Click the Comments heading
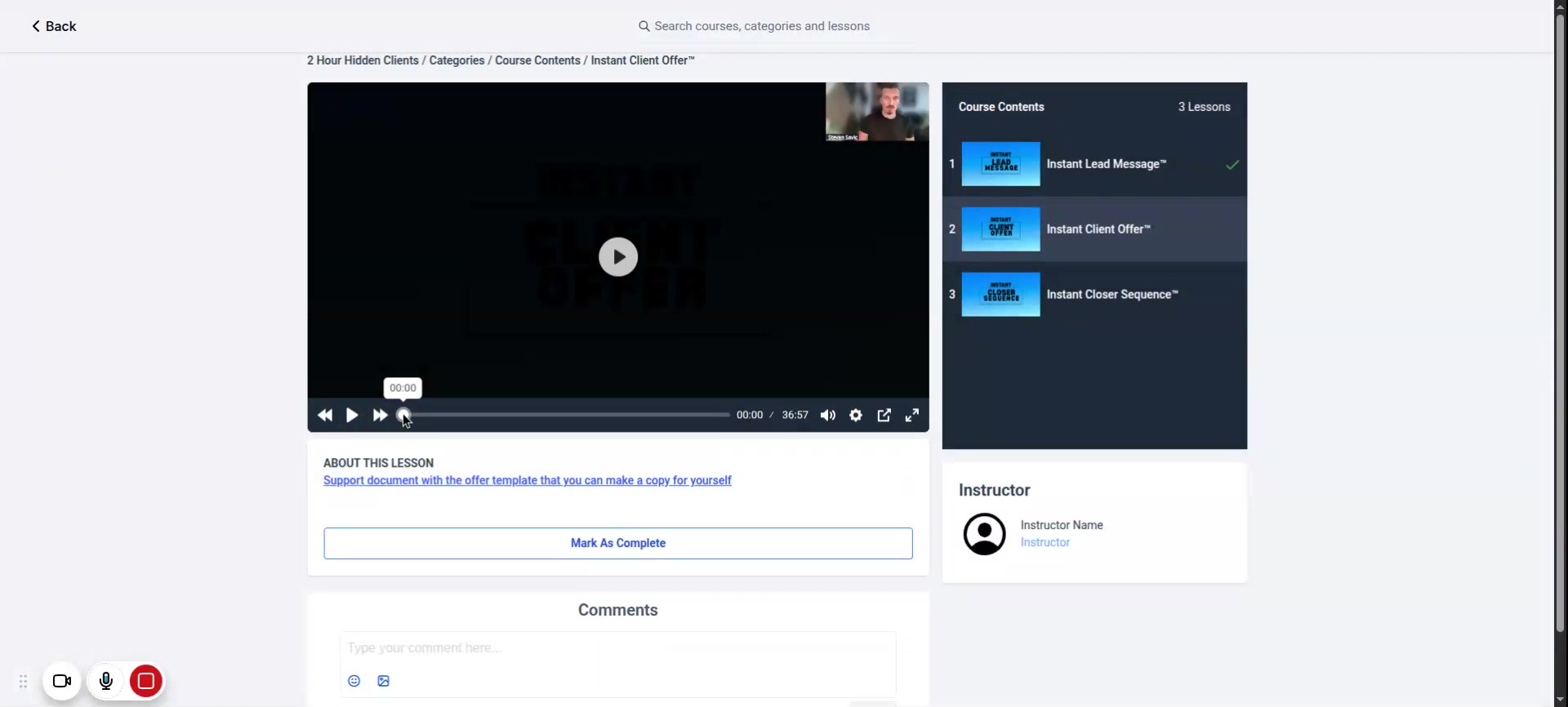This screenshot has height=707, width=1568. [618, 611]
